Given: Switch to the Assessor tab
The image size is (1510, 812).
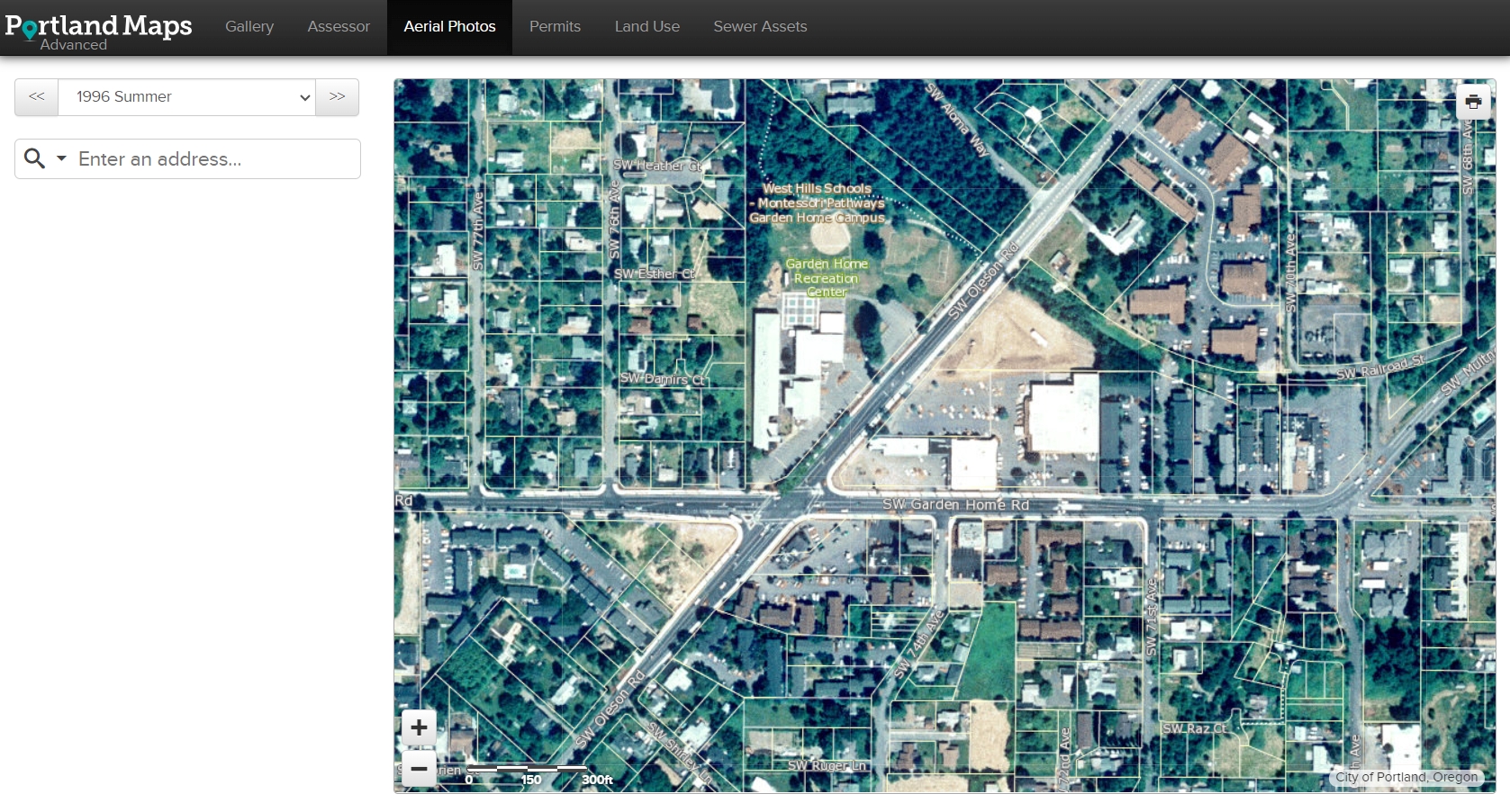Looking at the screenshot, I should pyautogui.click(x=339, y=27).
